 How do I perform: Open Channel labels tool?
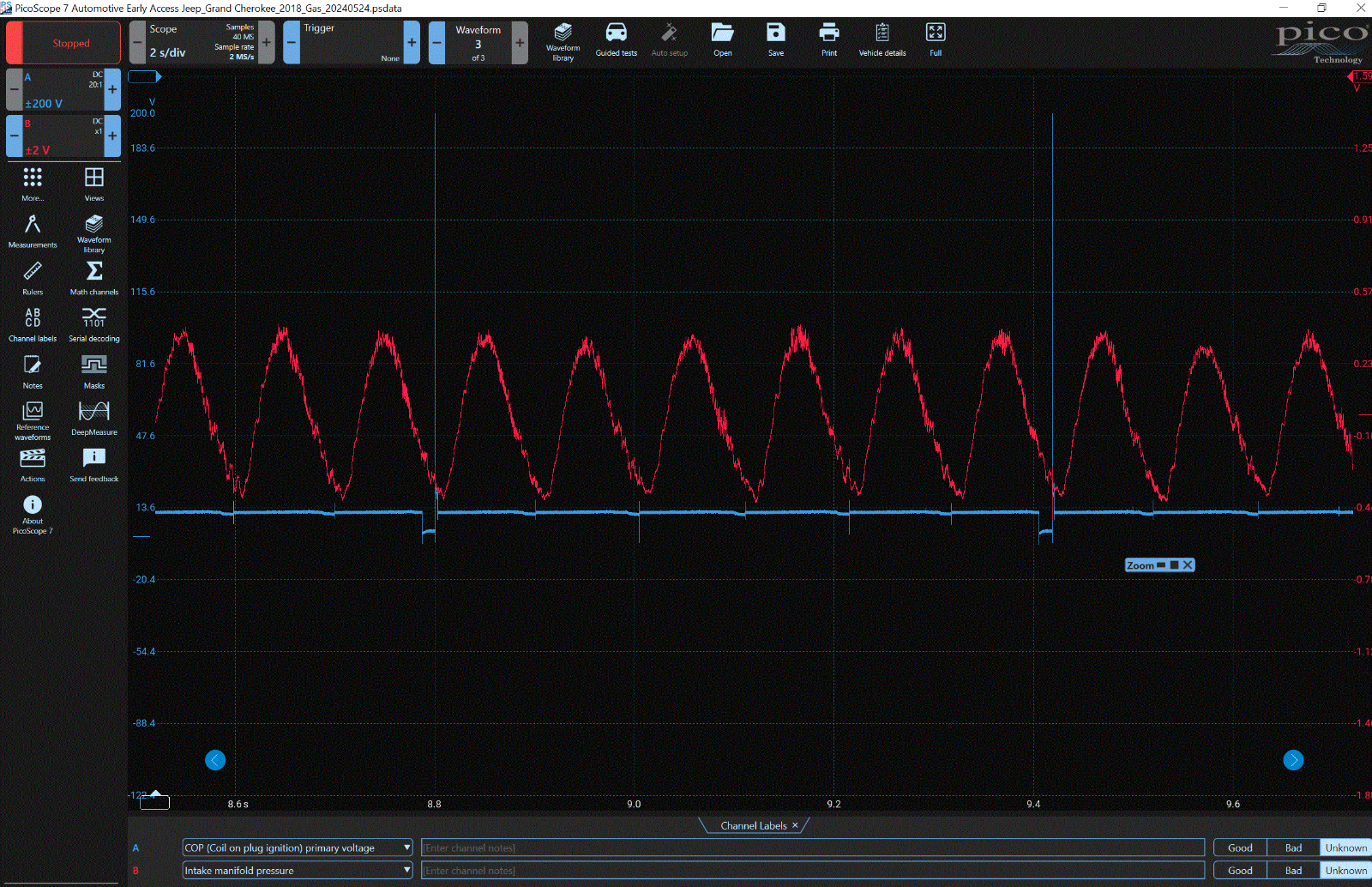(x=33, y=324)
